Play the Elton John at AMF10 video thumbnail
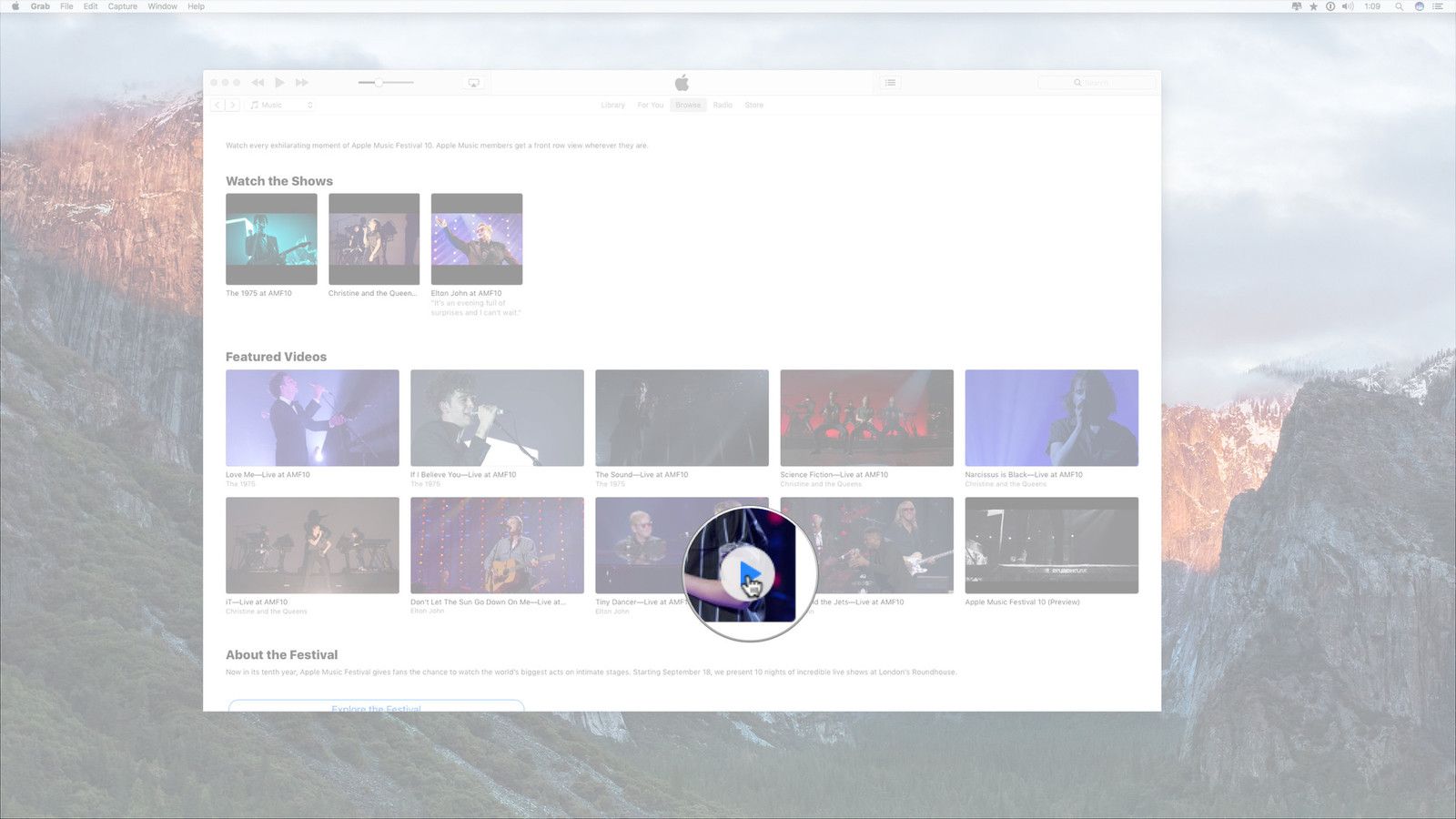Image resolution: width=1456 pixels, height=819 pixels. coord(476,238)
